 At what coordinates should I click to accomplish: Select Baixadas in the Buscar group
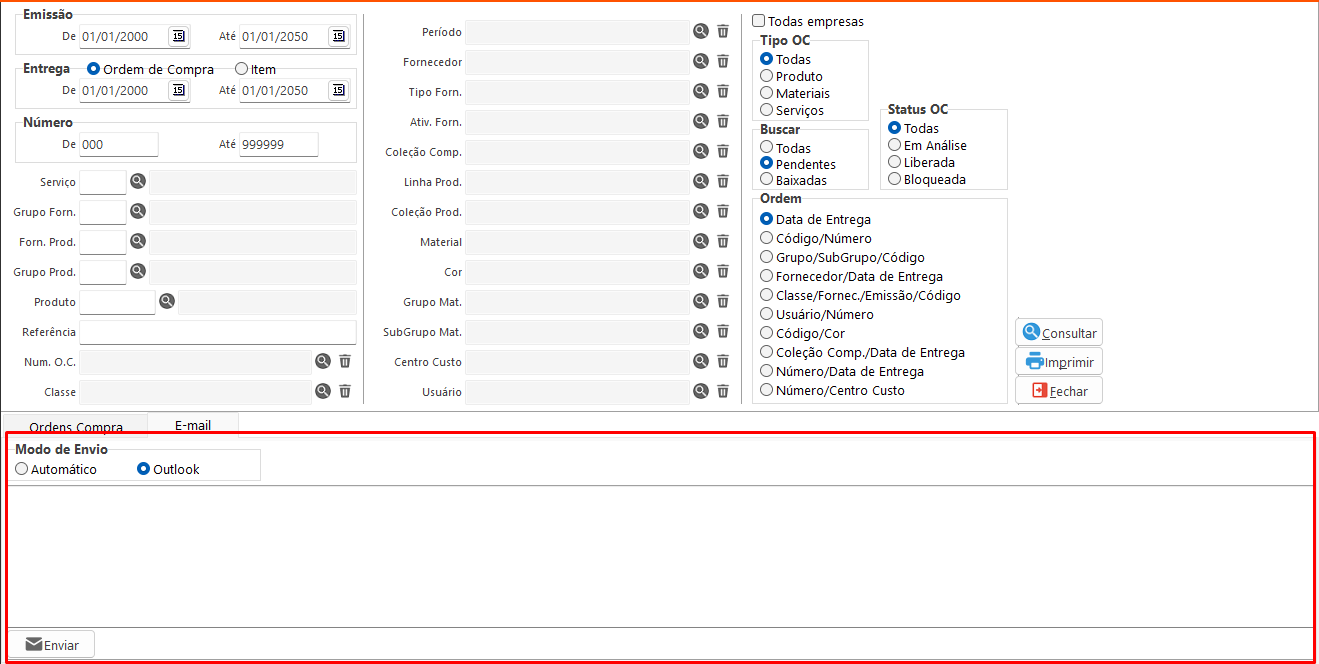[767, 180]
